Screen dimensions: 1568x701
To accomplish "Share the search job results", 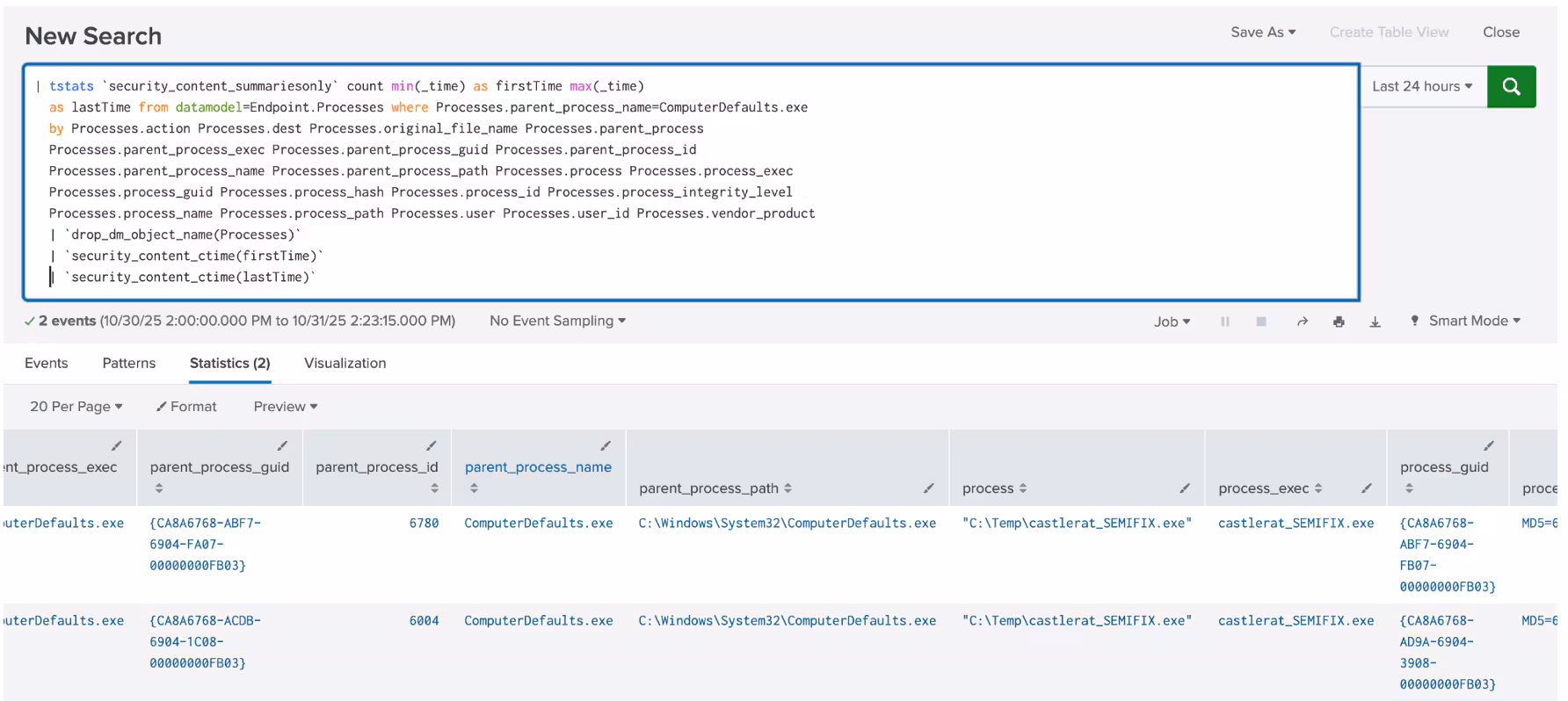I will click(1303, 322).
